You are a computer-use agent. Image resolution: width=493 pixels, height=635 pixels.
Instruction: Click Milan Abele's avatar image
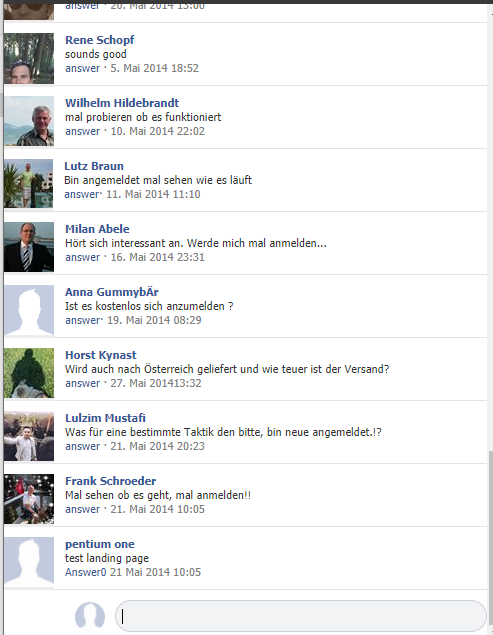(29, 247)
